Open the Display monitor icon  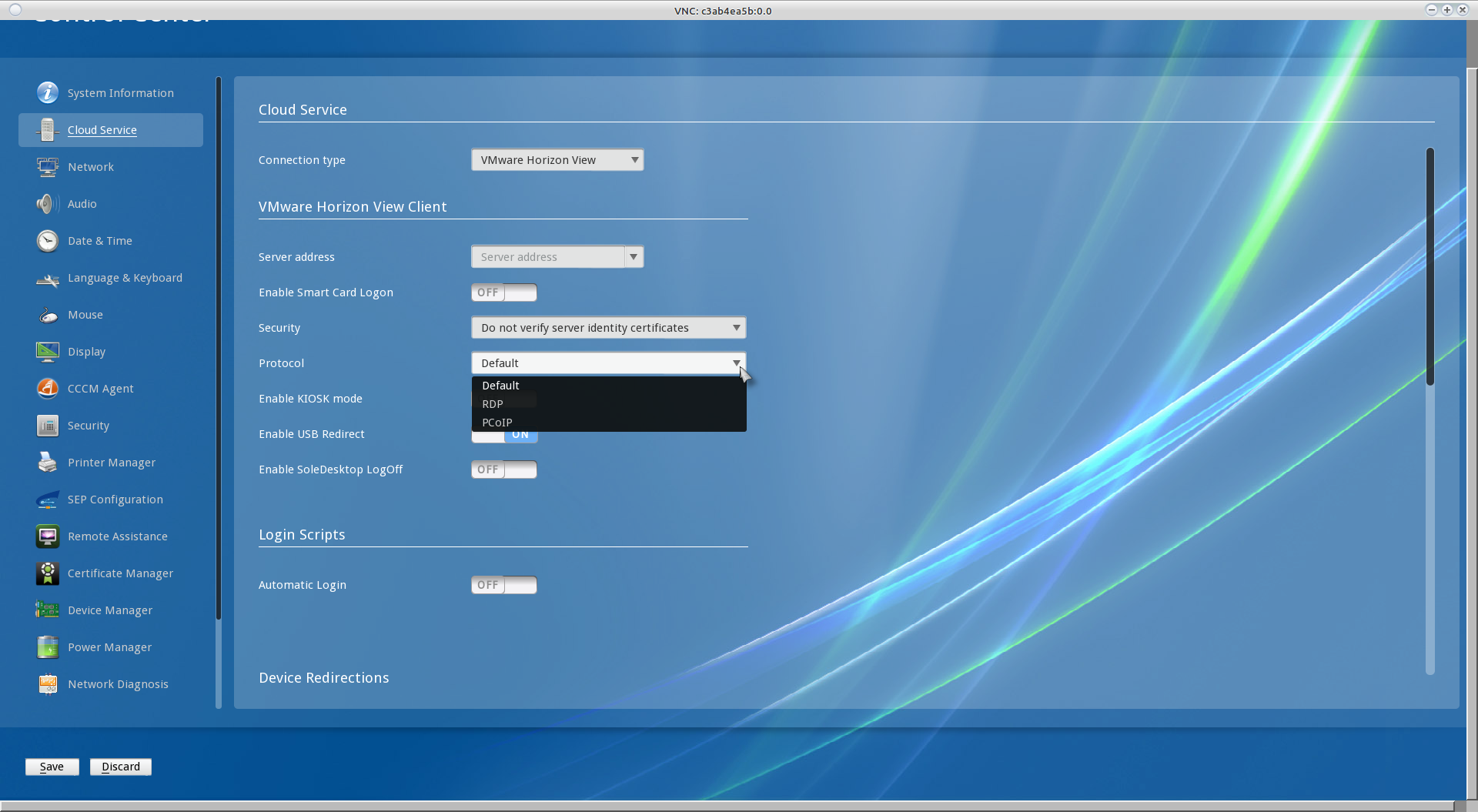tap(48, 352)
